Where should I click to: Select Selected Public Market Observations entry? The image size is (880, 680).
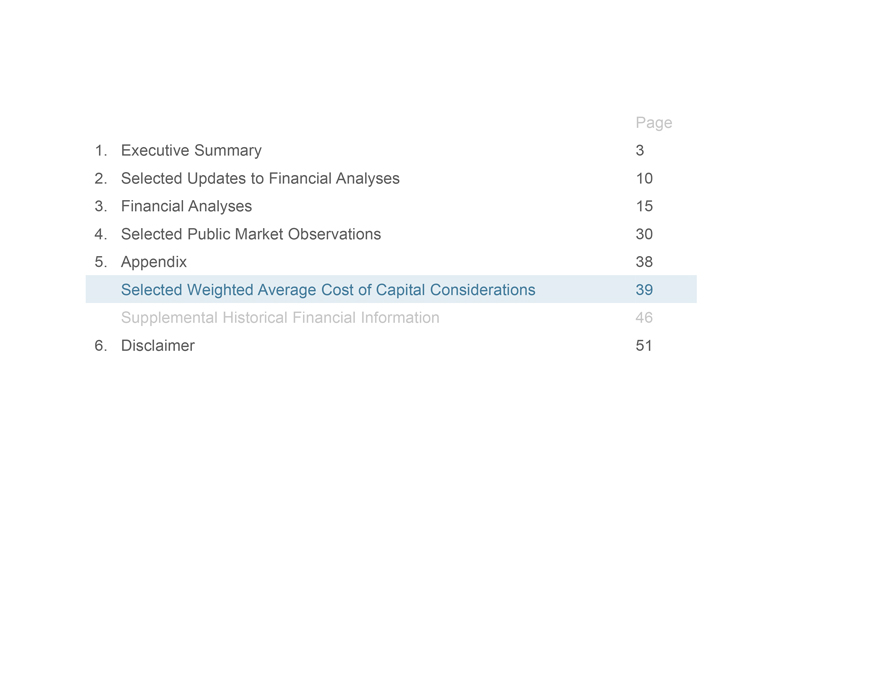click(250, 235)
